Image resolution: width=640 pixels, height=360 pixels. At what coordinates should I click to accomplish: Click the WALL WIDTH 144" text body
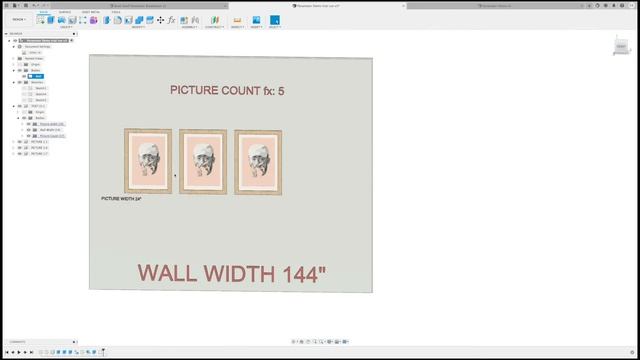pos(231,273)
